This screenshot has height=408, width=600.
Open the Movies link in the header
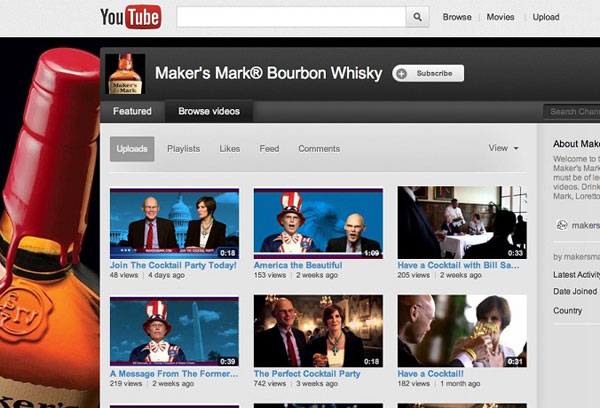pos(500,17)
